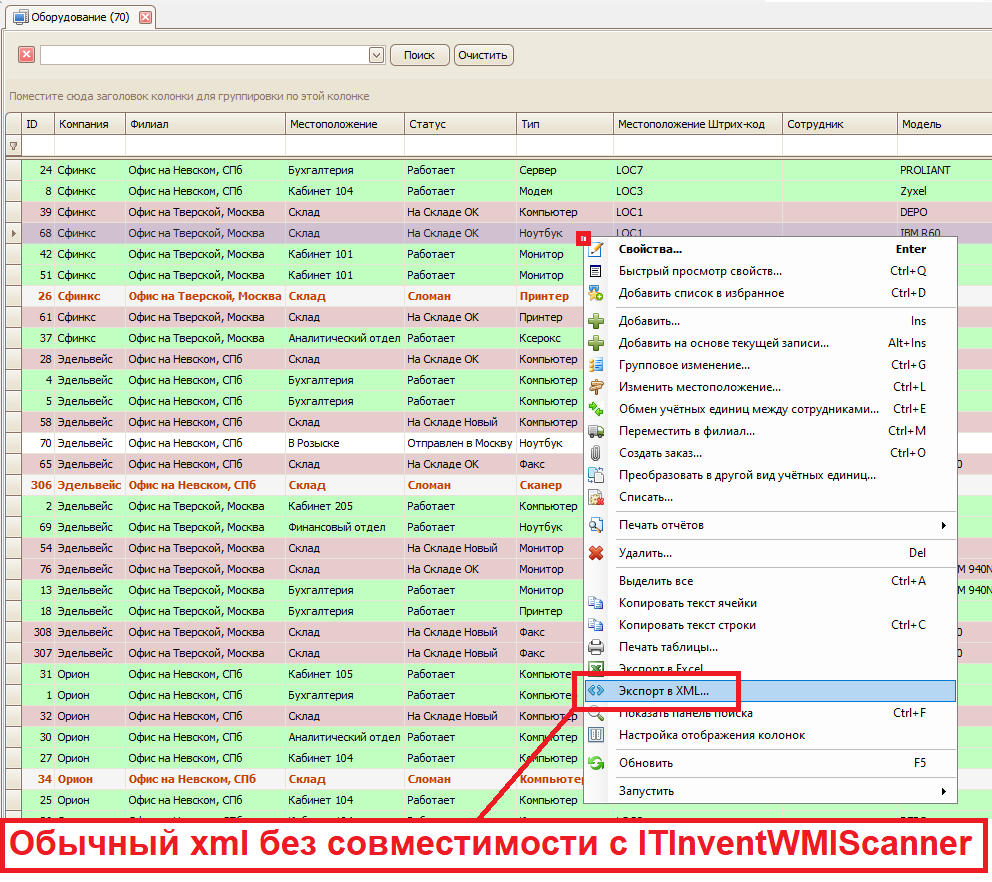
Task: Click the row selector for ID 24
Action: 13,170
